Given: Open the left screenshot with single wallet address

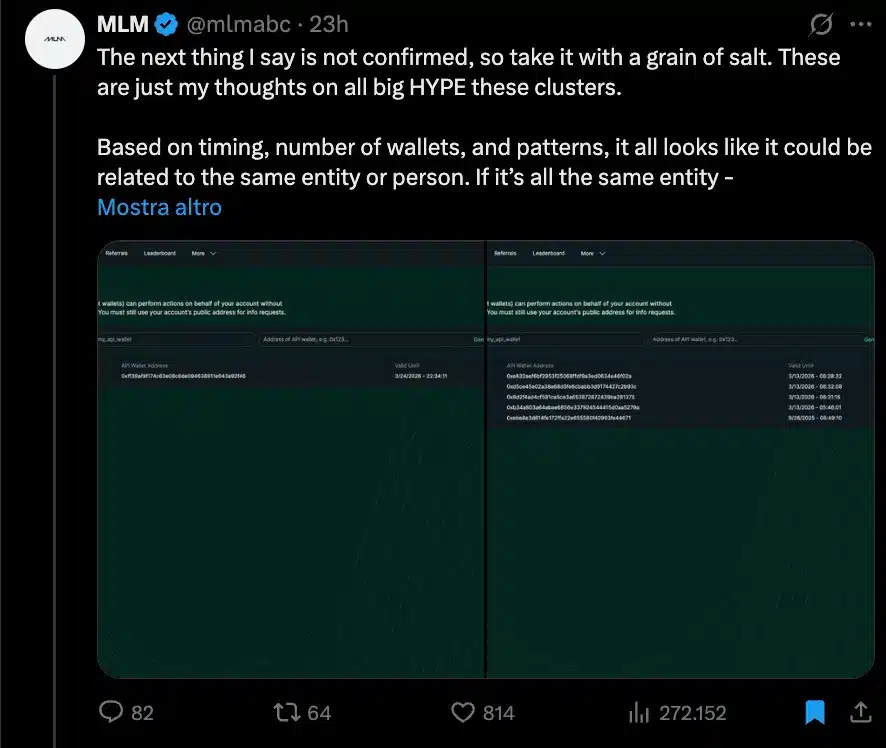Looking at the screenshot, I should (x=290, y=460).
